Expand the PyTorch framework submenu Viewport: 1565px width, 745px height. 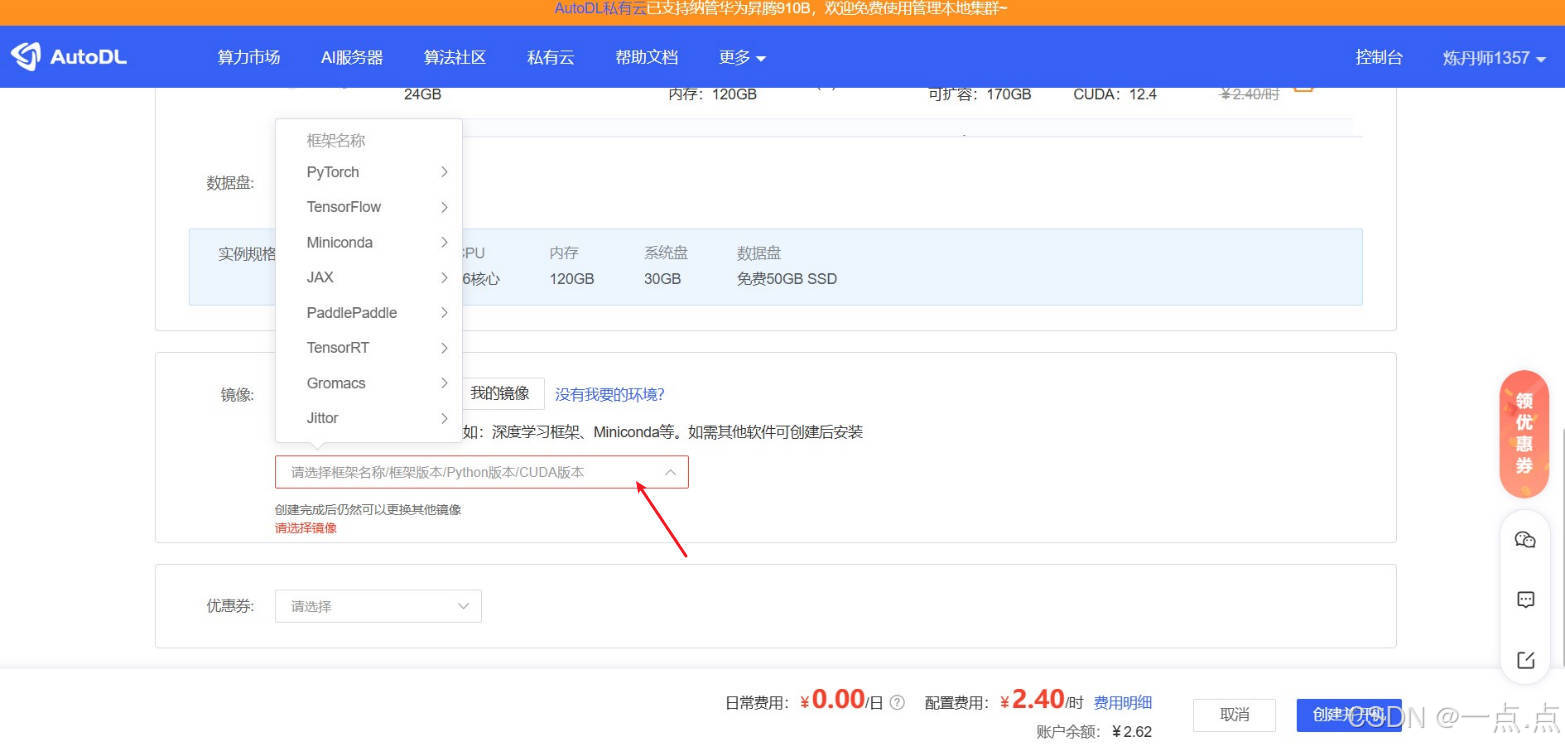click(369, 172)
